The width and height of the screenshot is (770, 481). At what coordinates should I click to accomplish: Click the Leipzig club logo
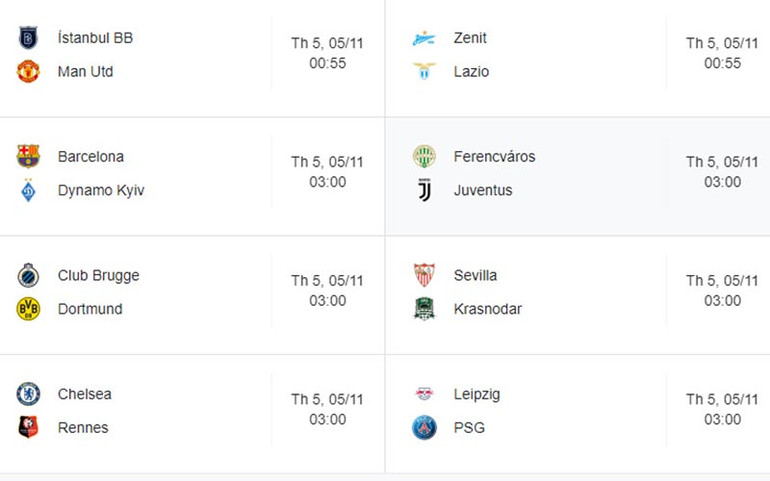tap(424, 394)
